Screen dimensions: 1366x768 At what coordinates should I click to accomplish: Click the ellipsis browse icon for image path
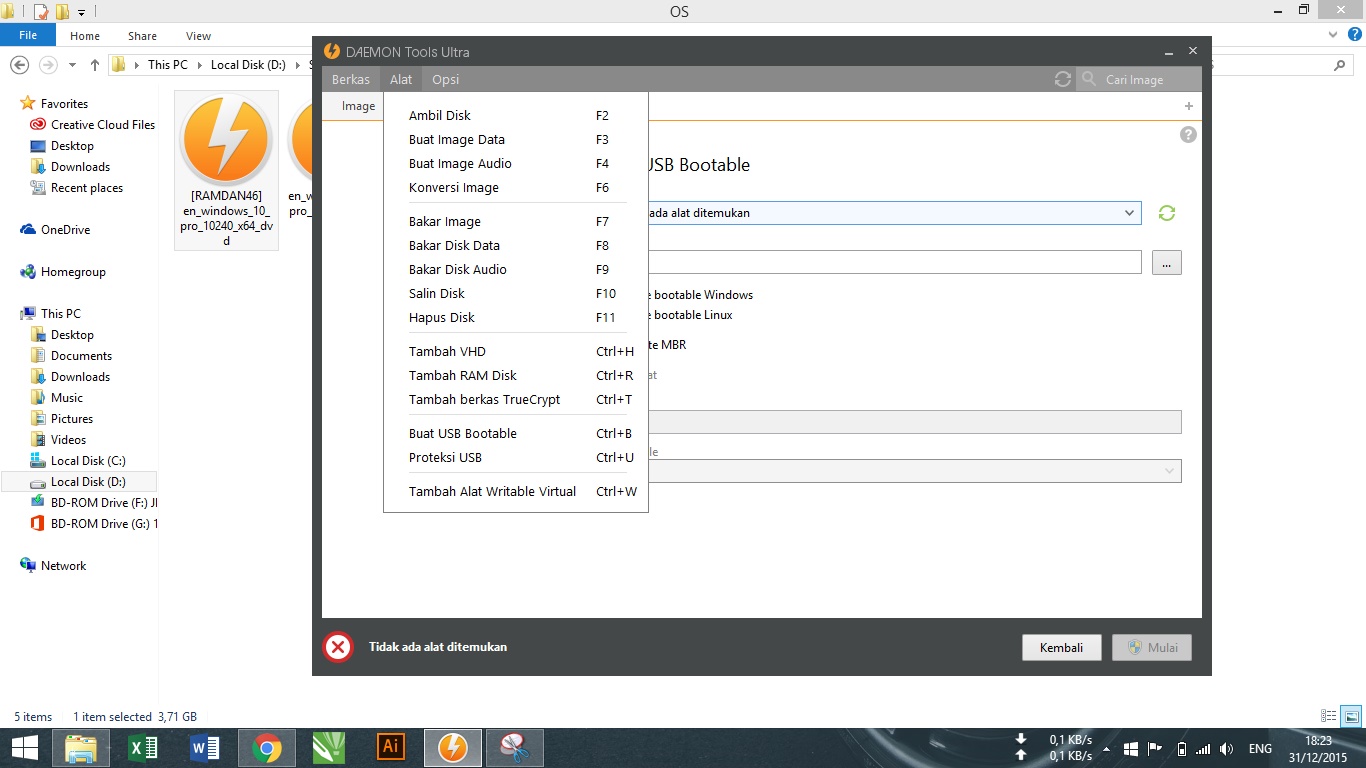pos(1166,261)
